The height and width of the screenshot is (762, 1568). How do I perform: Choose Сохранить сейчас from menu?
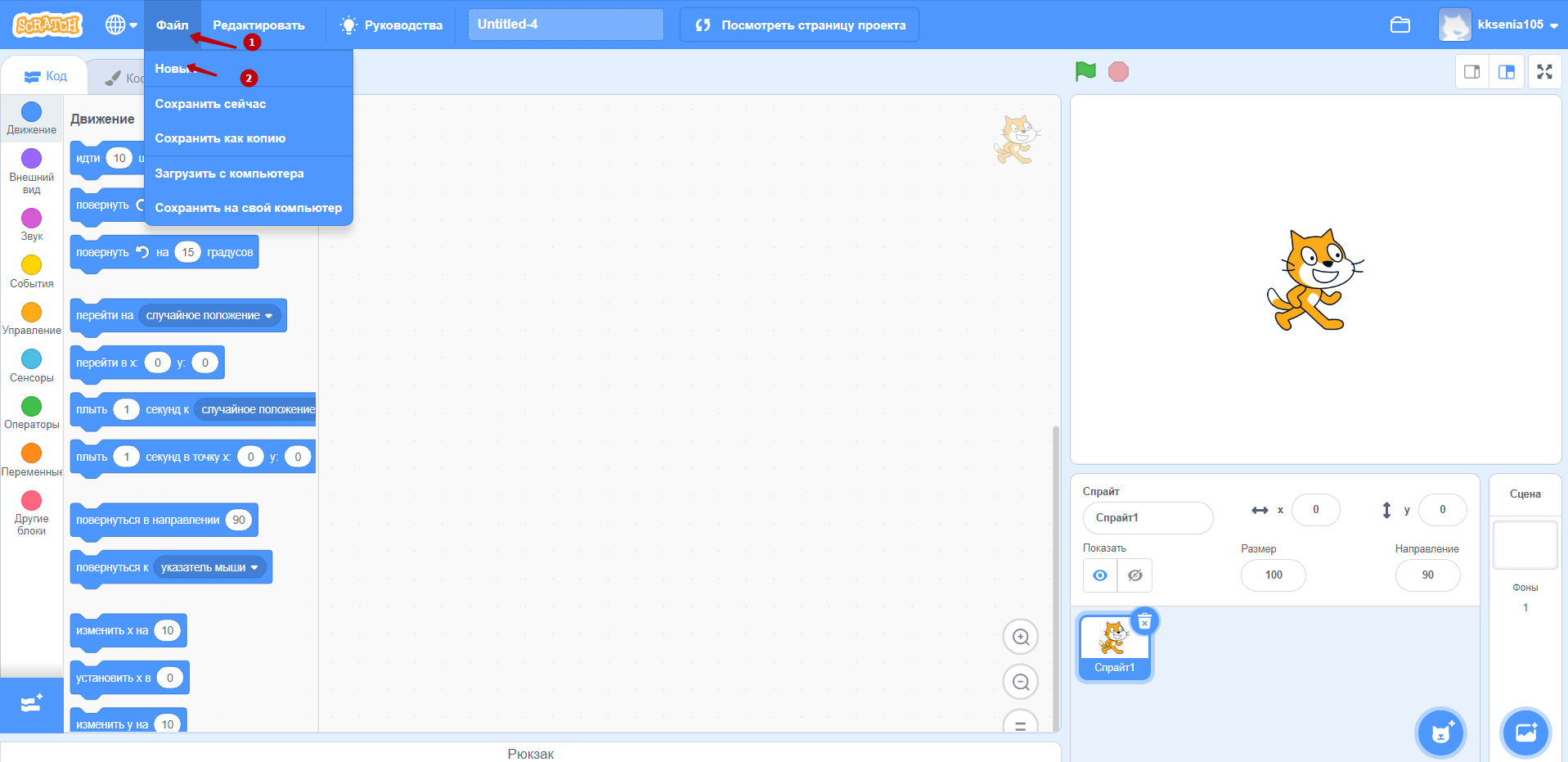tap(249, 104)
